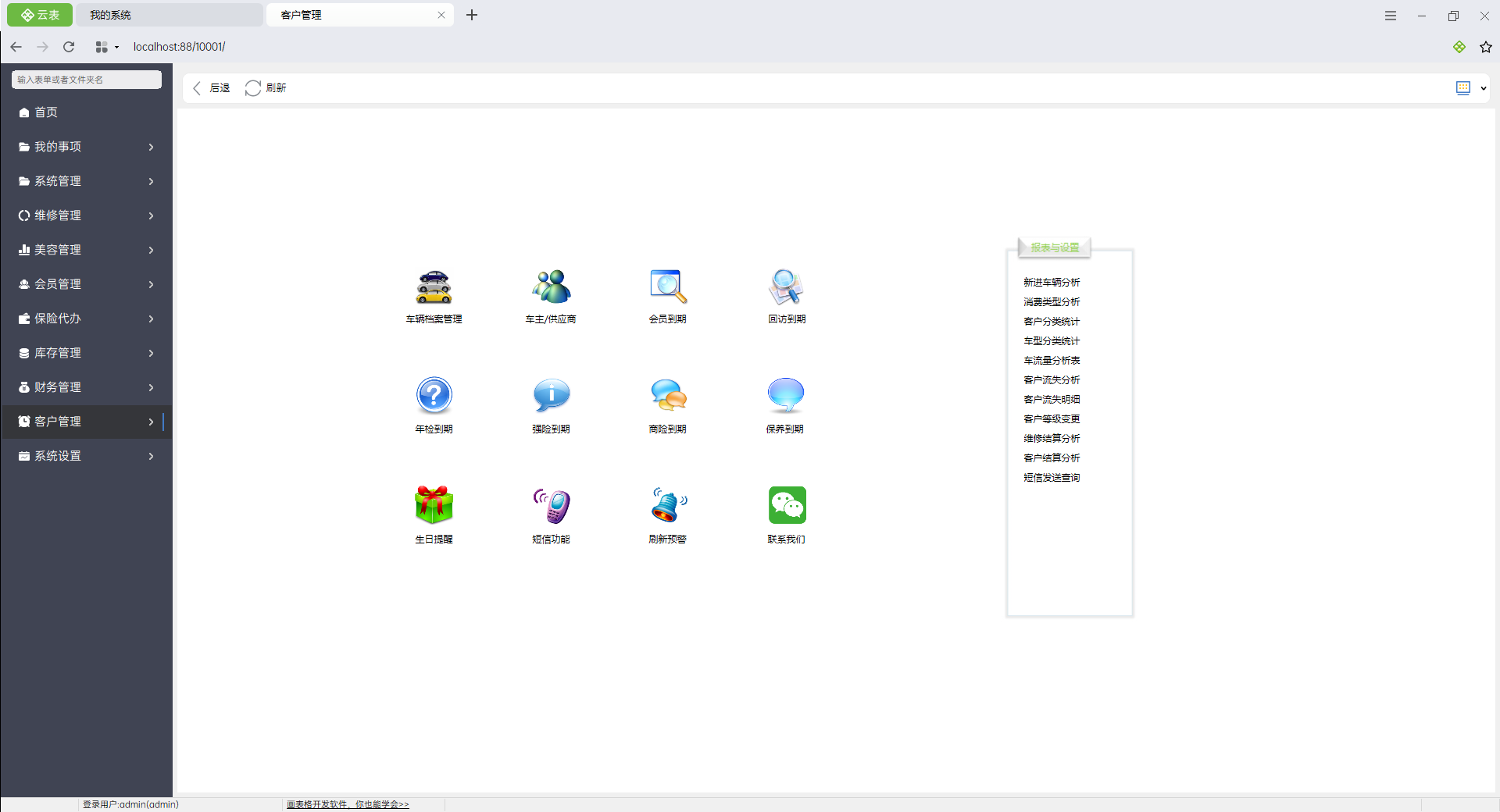
Task: Expand the 维修管理 sidebar menu
Action: pos(86,215)
